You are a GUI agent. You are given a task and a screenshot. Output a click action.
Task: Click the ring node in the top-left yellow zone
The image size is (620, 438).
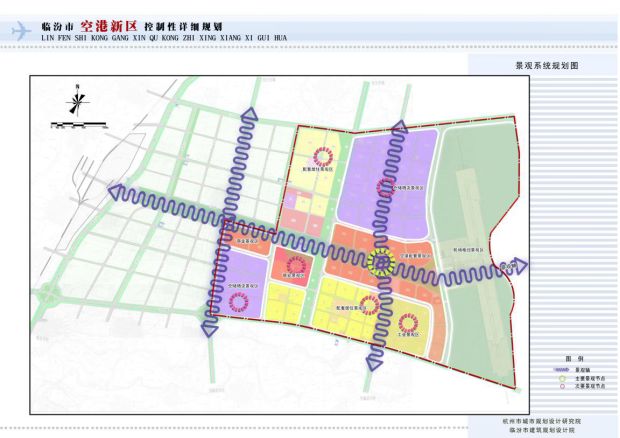pyautogui.click(x=323, y=155)
